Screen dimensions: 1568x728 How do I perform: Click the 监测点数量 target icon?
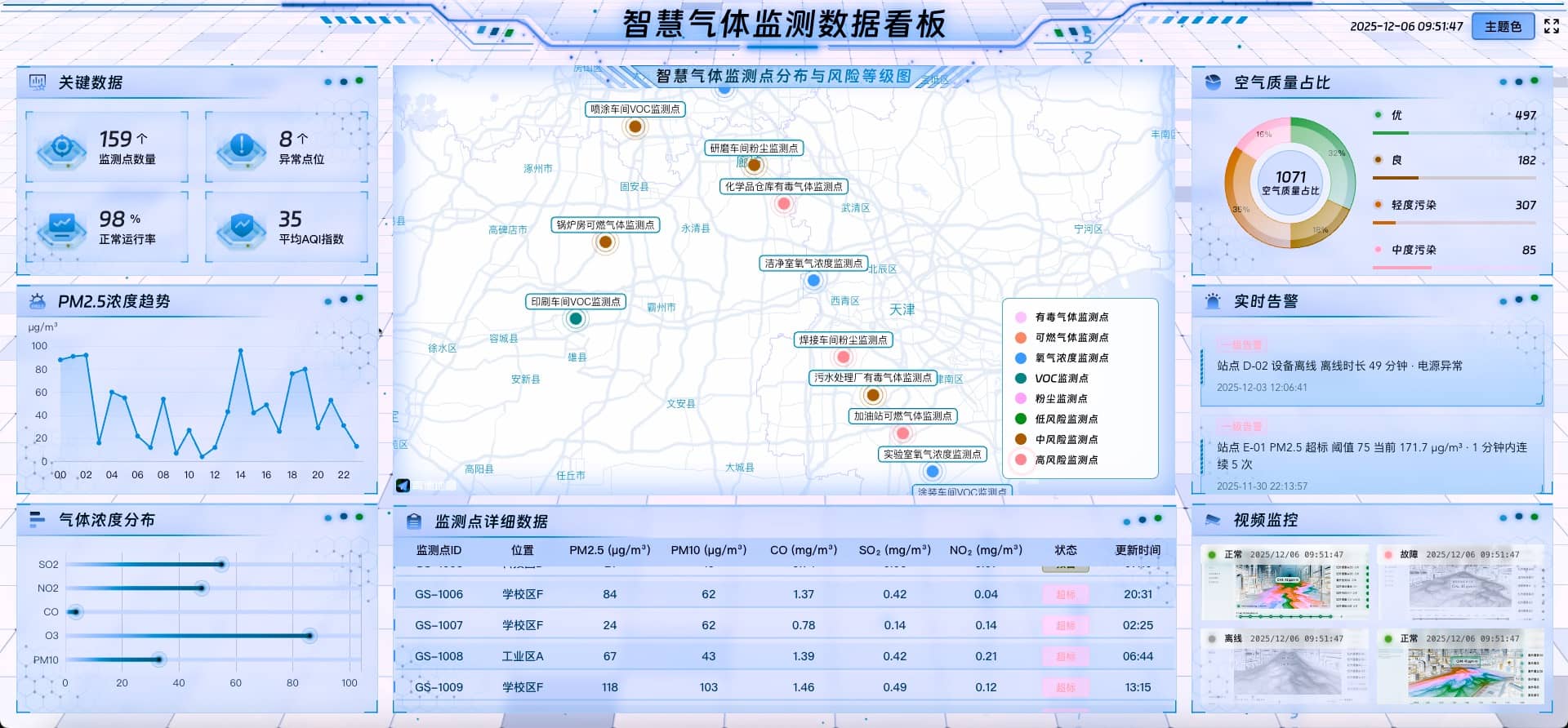(61, 149)
